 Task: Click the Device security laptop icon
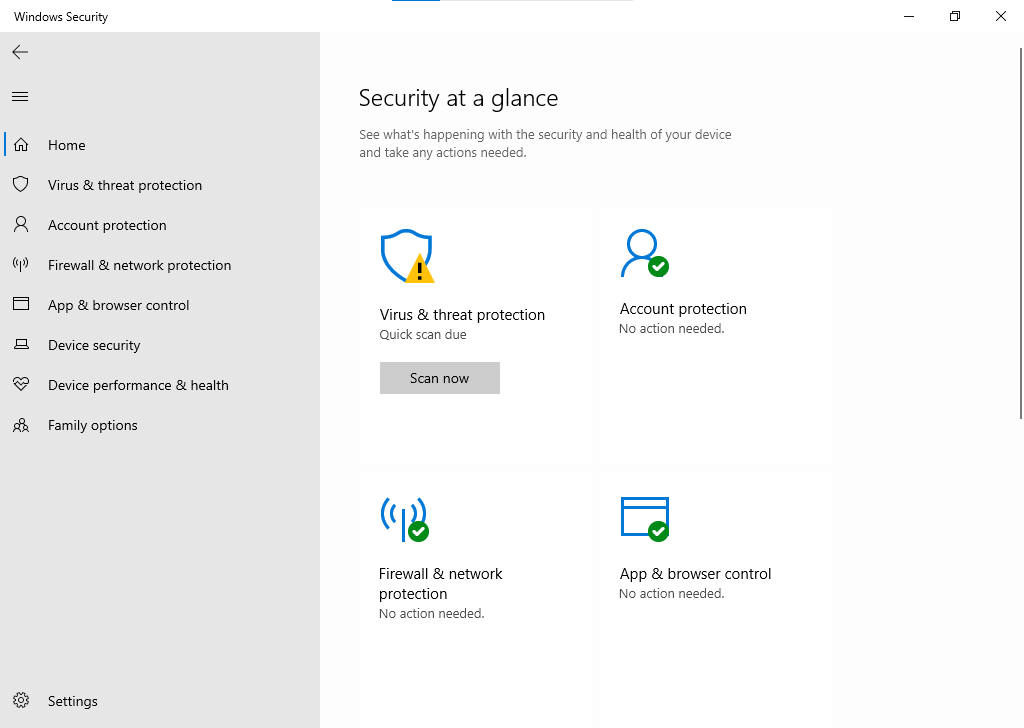coord(21,345)
